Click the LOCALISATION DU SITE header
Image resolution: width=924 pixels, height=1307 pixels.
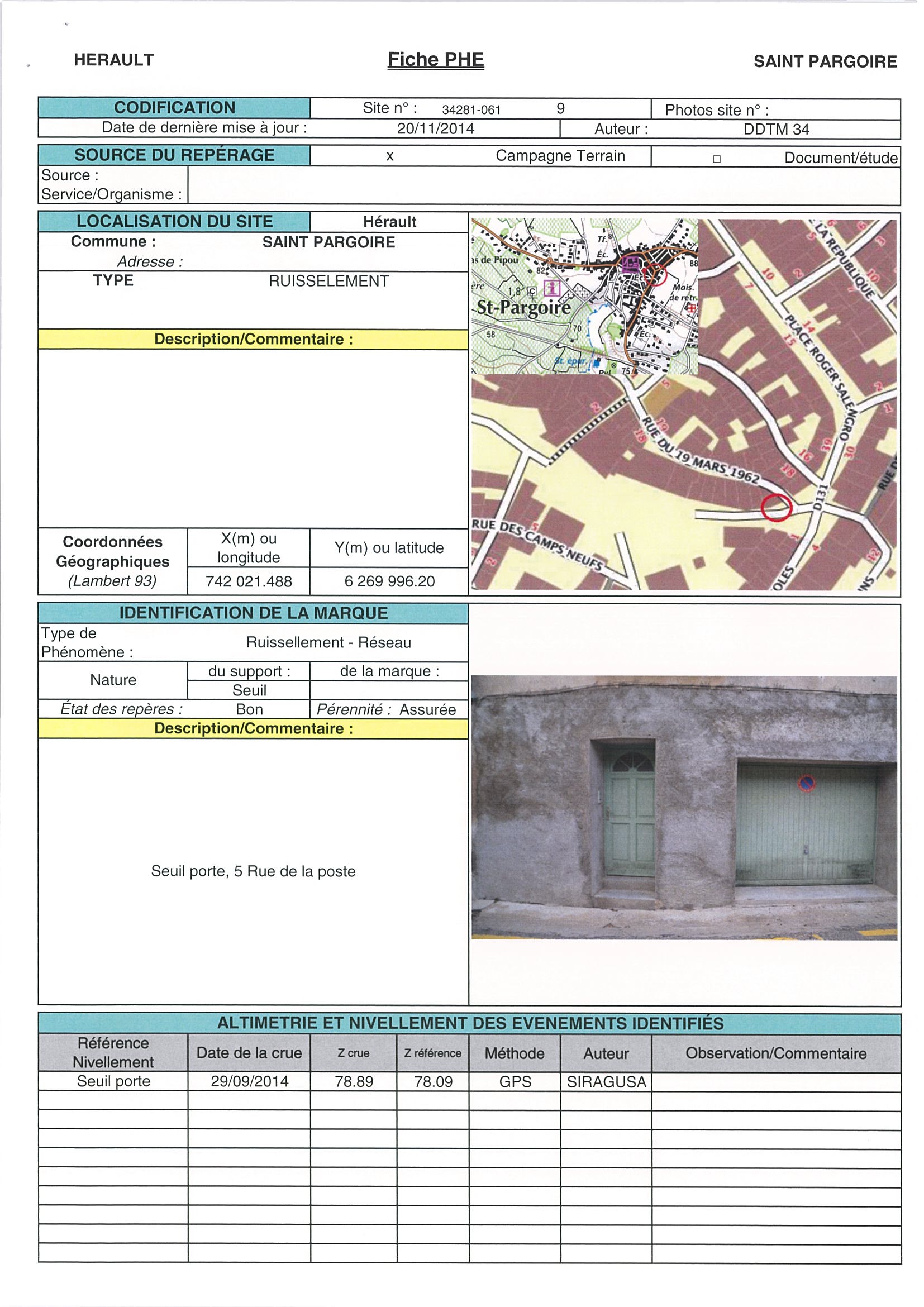174,221
